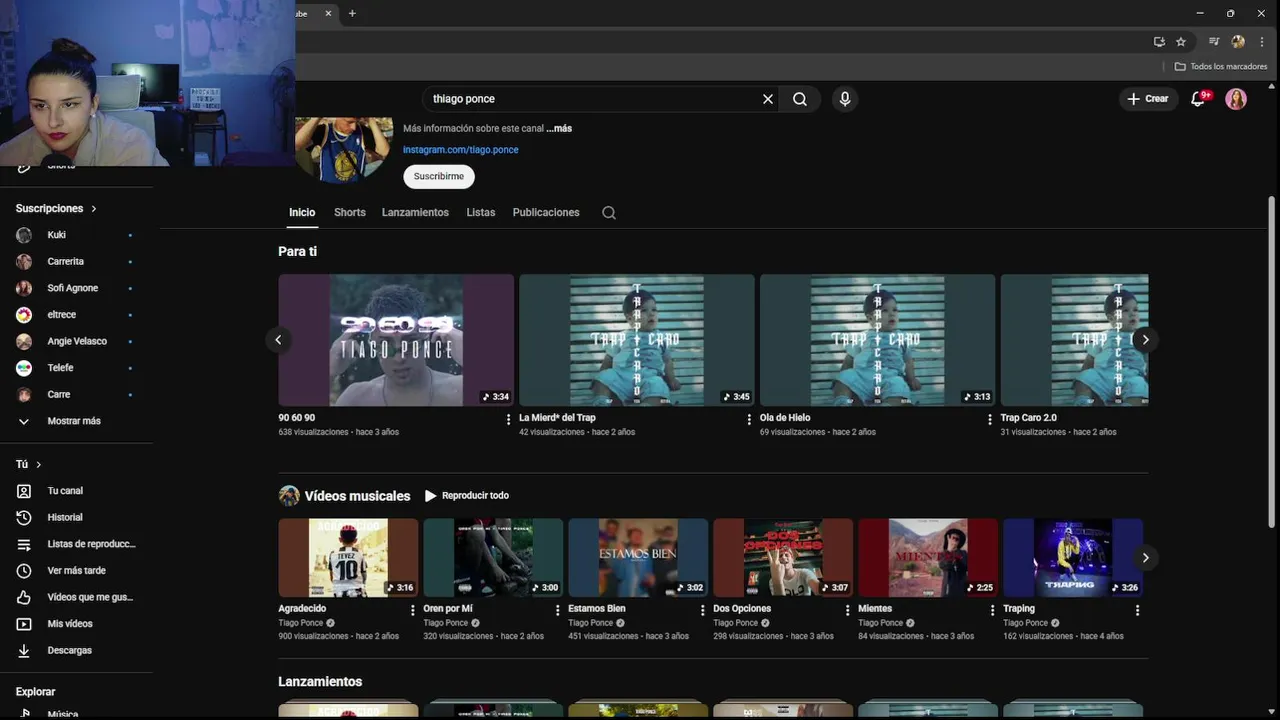This screenshot has height=720, width=1280.
Task: Open Chrome three-dot menu
Action: click(x=1262, y=42)
